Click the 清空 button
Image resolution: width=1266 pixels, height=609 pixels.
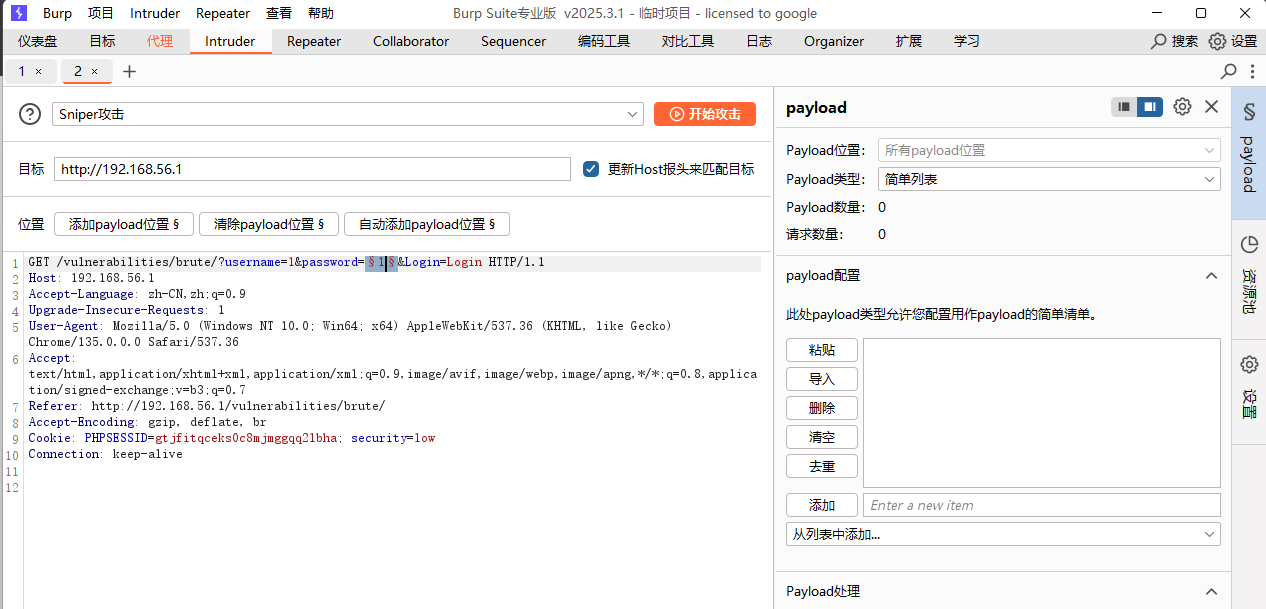pyautogui.click(x=822, y=437)
